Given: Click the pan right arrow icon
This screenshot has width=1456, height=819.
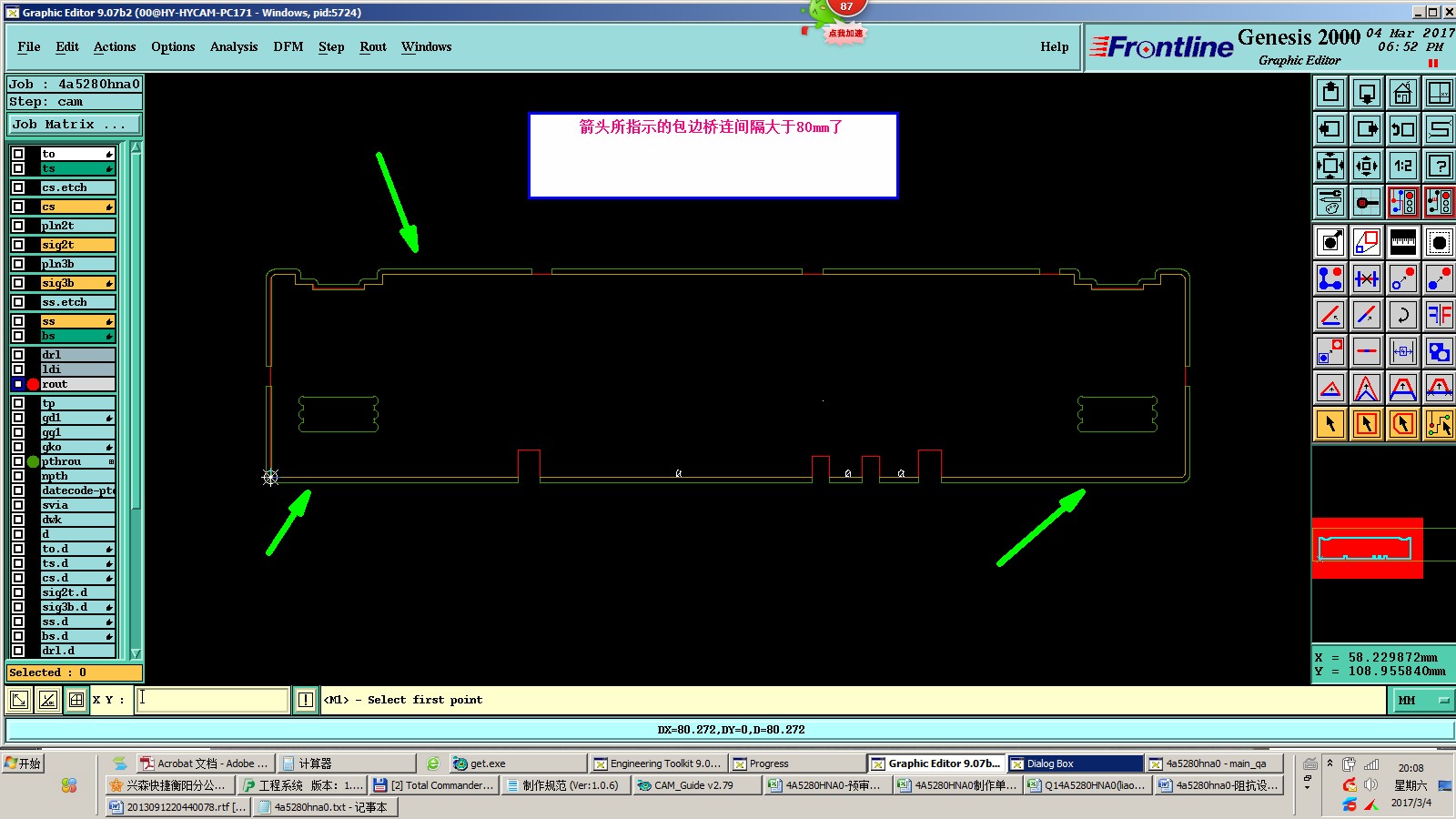Looking at the screenshot, I should tap(1367, 129).
